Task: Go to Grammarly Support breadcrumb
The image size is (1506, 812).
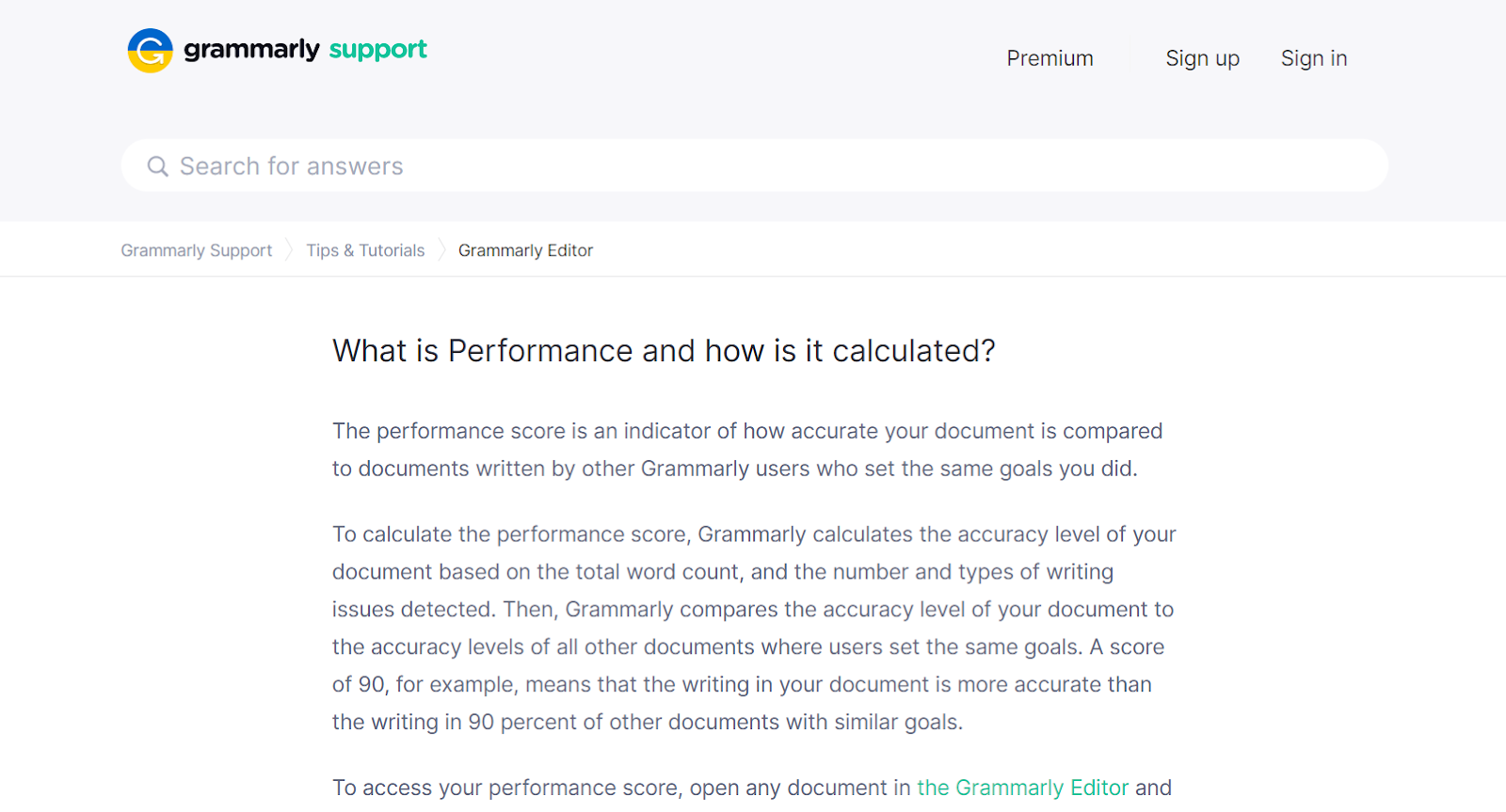Action: [196, 250]
